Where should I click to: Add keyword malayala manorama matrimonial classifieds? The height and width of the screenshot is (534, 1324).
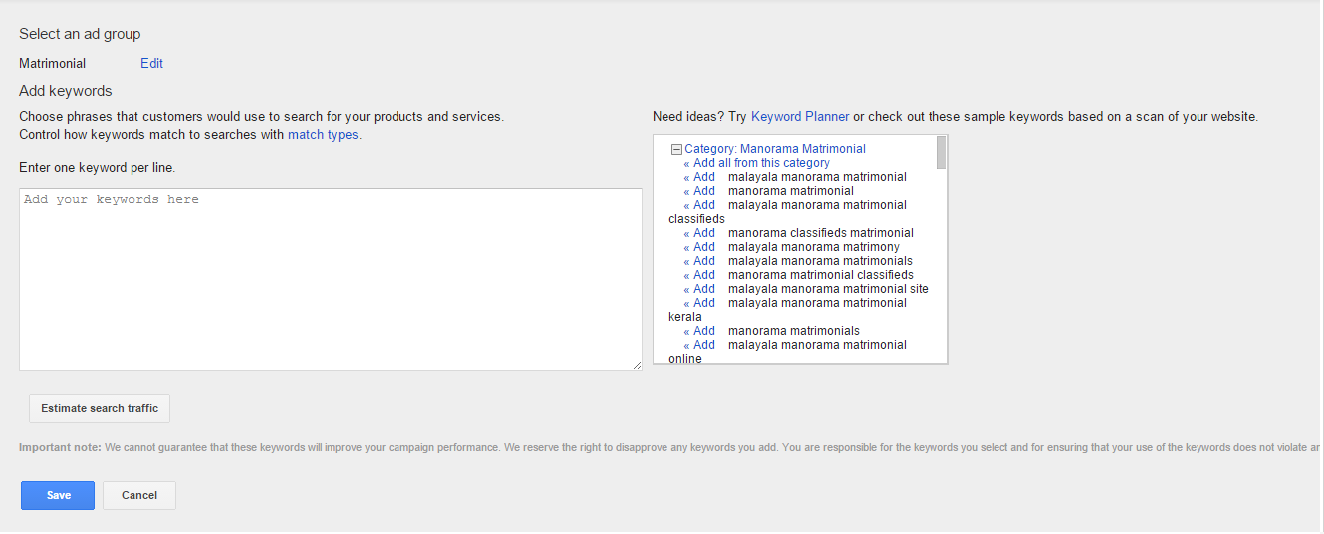699,205
